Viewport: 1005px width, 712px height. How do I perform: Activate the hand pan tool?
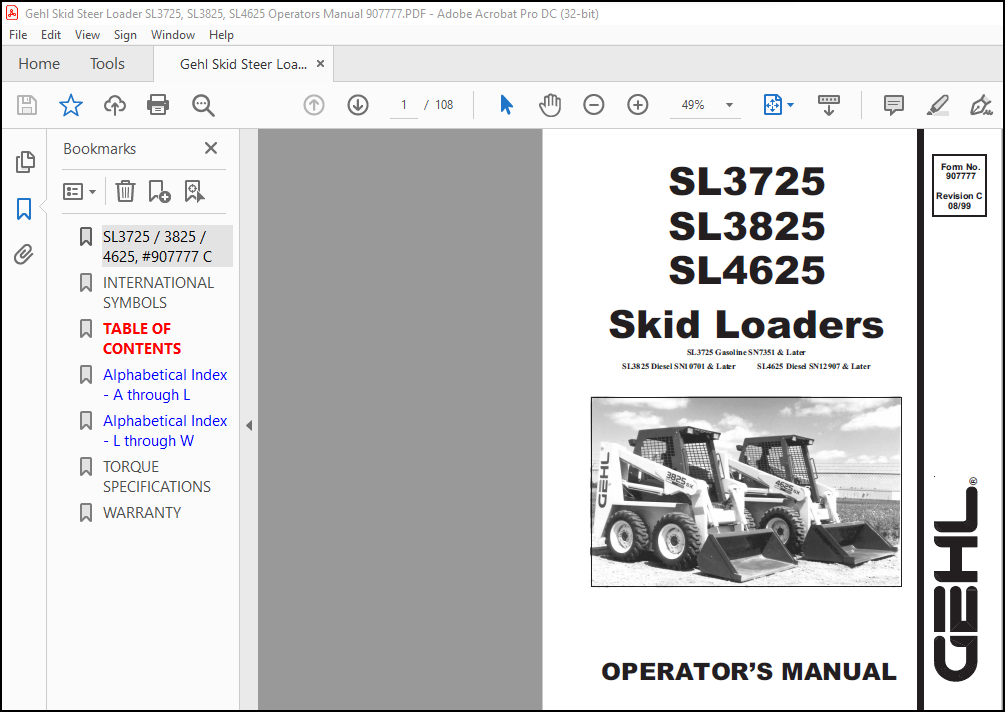point(550,104)
